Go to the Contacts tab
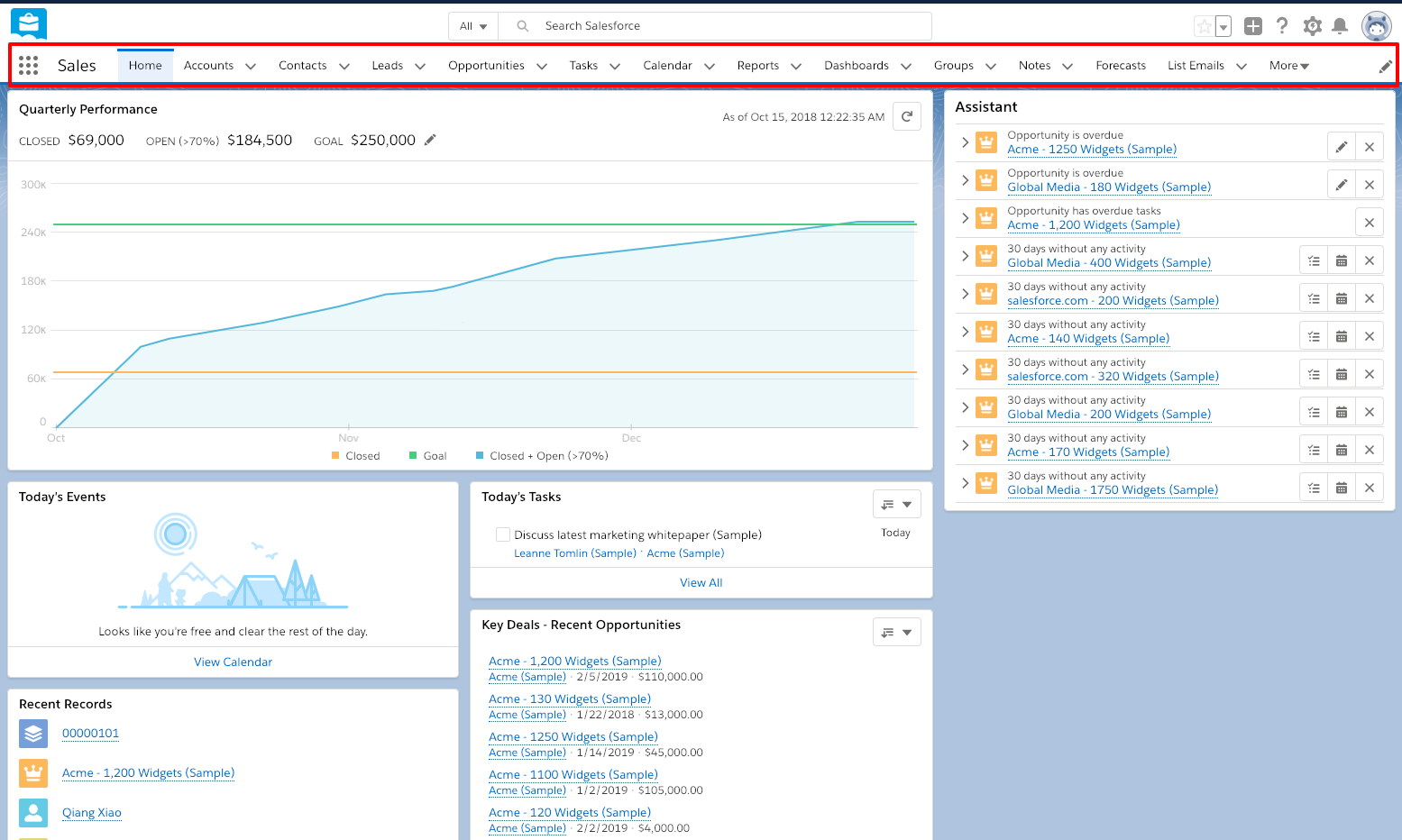This screenshot has width=1402, height=840. (x=303, y=66)
